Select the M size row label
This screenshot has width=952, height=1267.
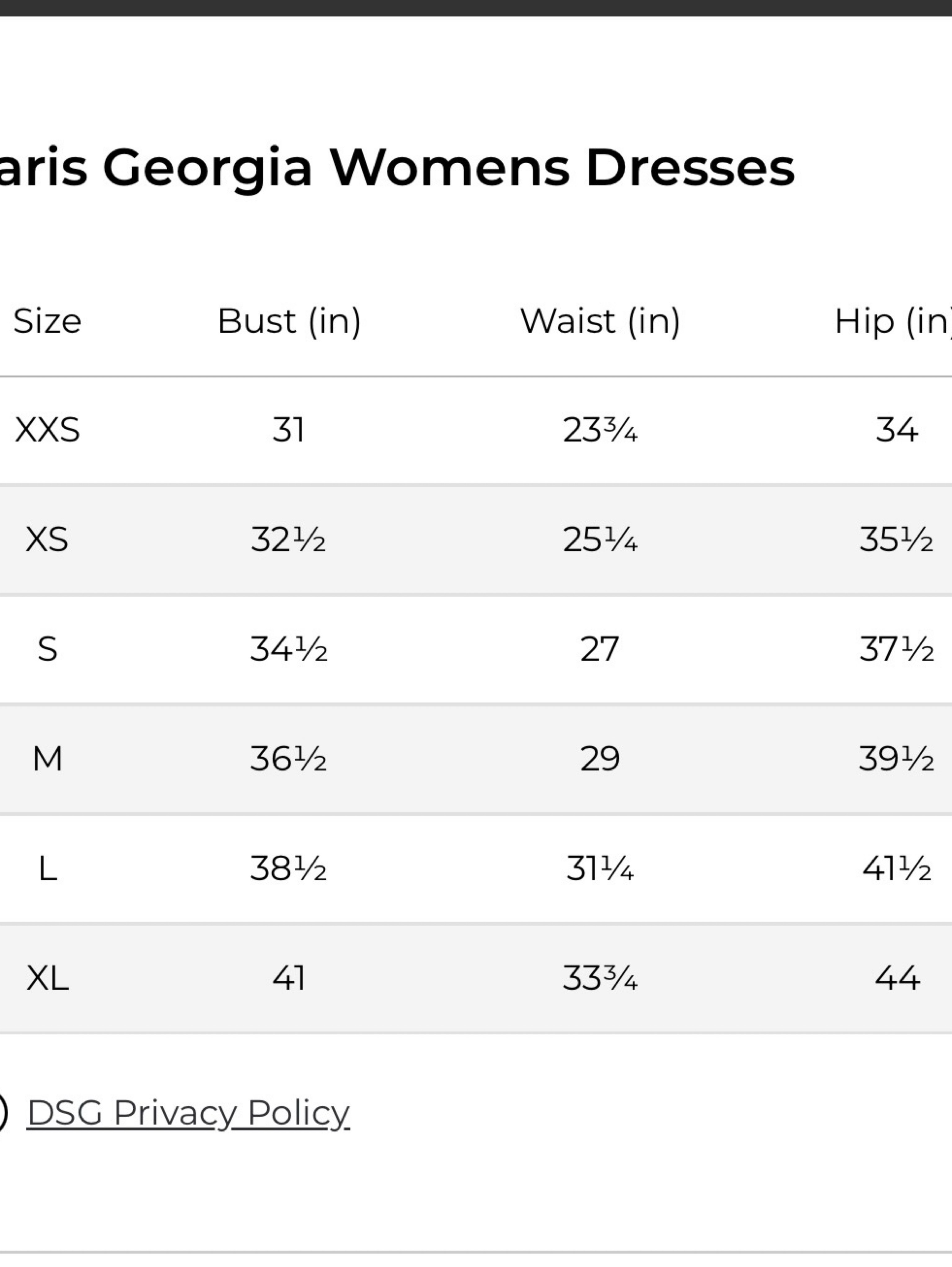coord(47,759)
